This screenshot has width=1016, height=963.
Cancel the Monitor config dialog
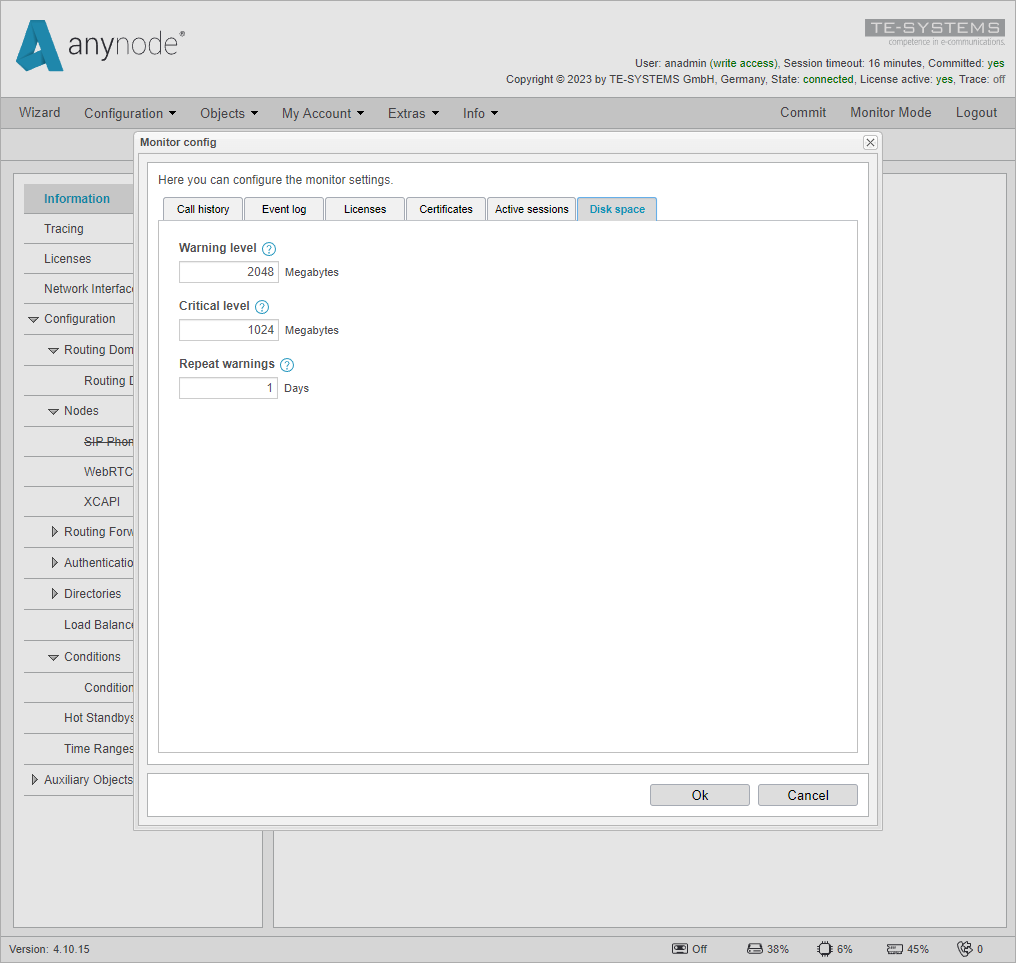coord(807,795)
